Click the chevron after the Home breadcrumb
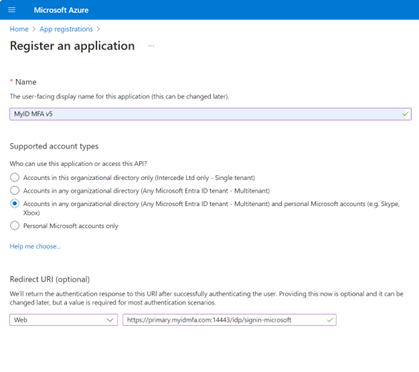Image resolution: width=419 pixels, height=372 pixels. click(x=34, y=29)
